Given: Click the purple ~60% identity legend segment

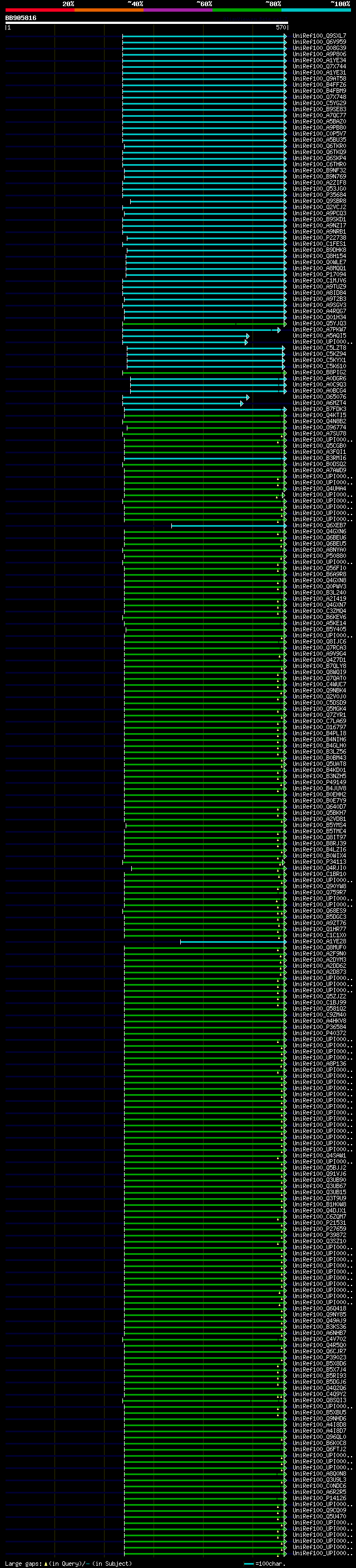Looking at the screenshot, I should (x=179, y=10).
